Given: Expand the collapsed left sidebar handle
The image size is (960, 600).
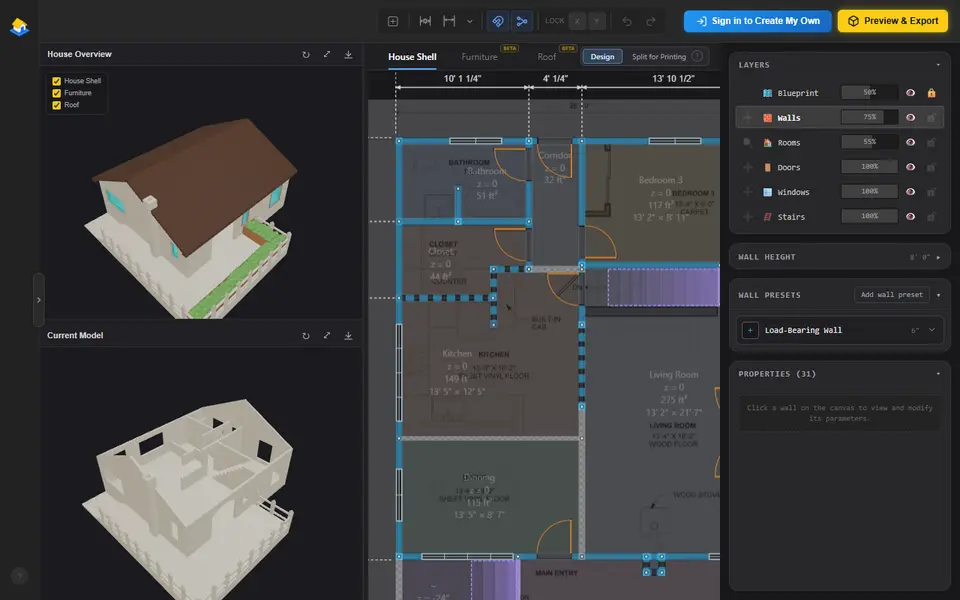Looking at the screenshot, I should (39, 300).
